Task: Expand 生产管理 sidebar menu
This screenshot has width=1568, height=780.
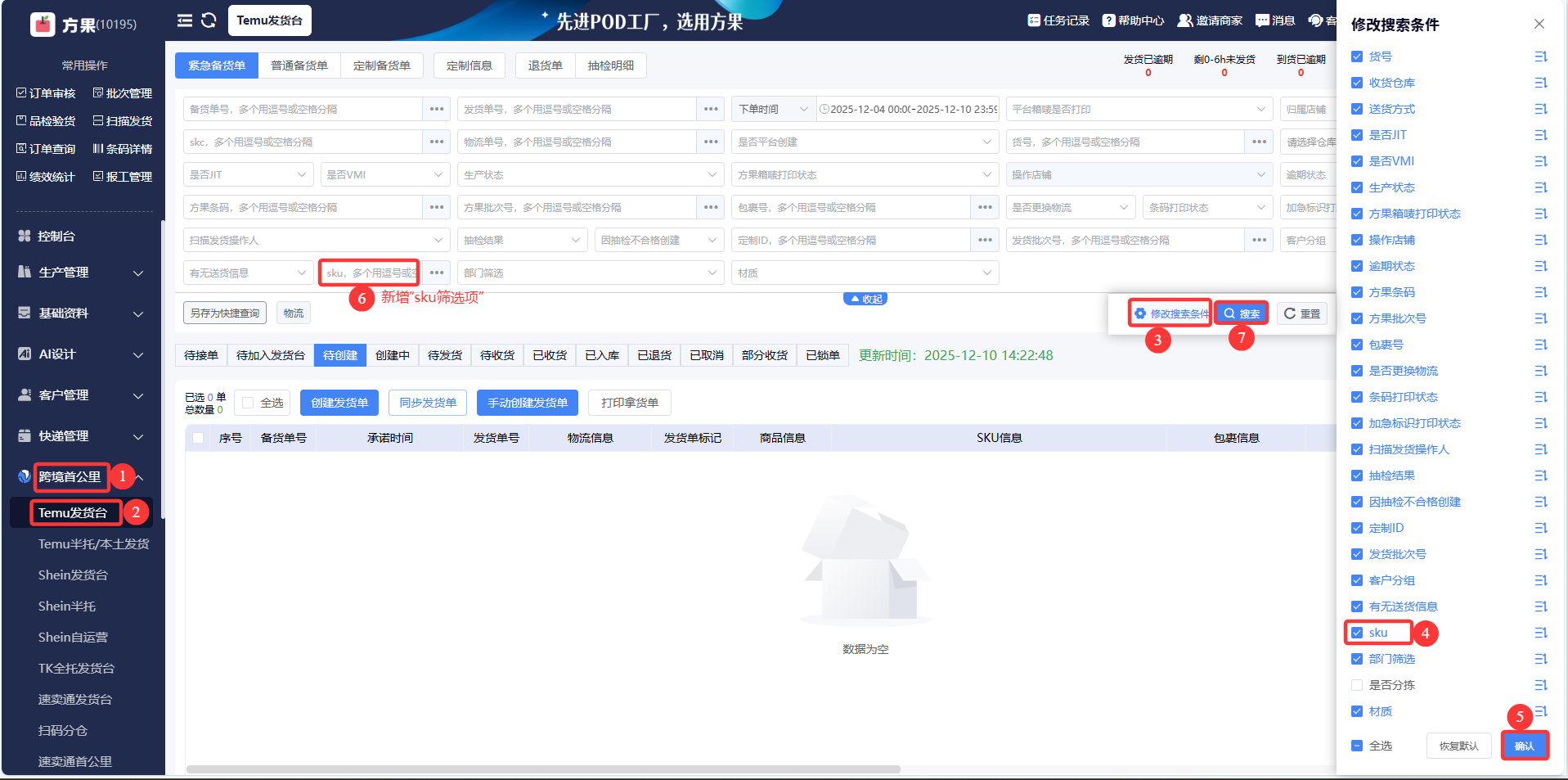Action: pyautogui.click(x=81, y=273)
